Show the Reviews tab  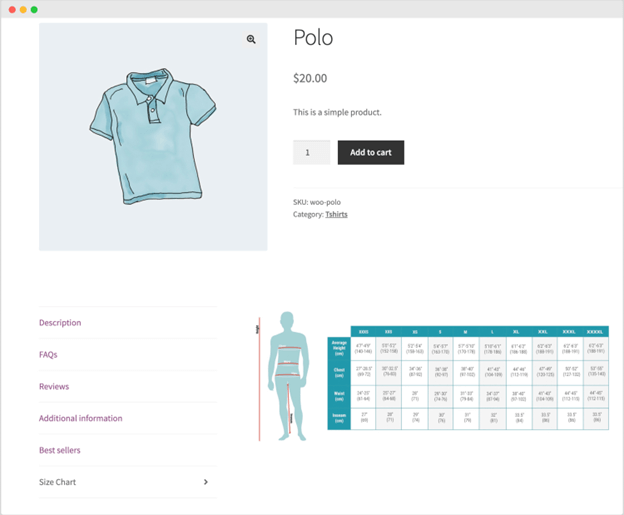[x=54, y=387]
